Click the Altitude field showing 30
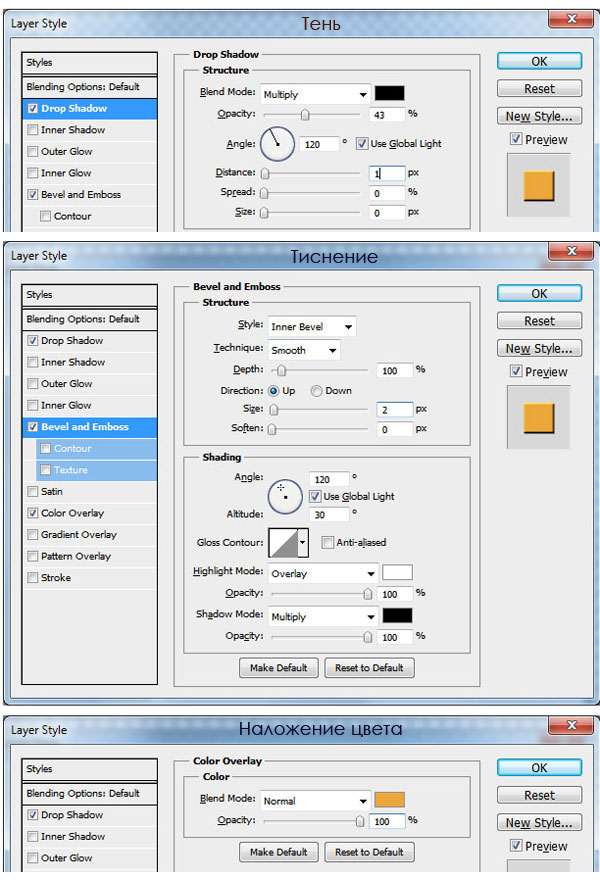This screenshot has width=600, height=880. click(329, 515)
